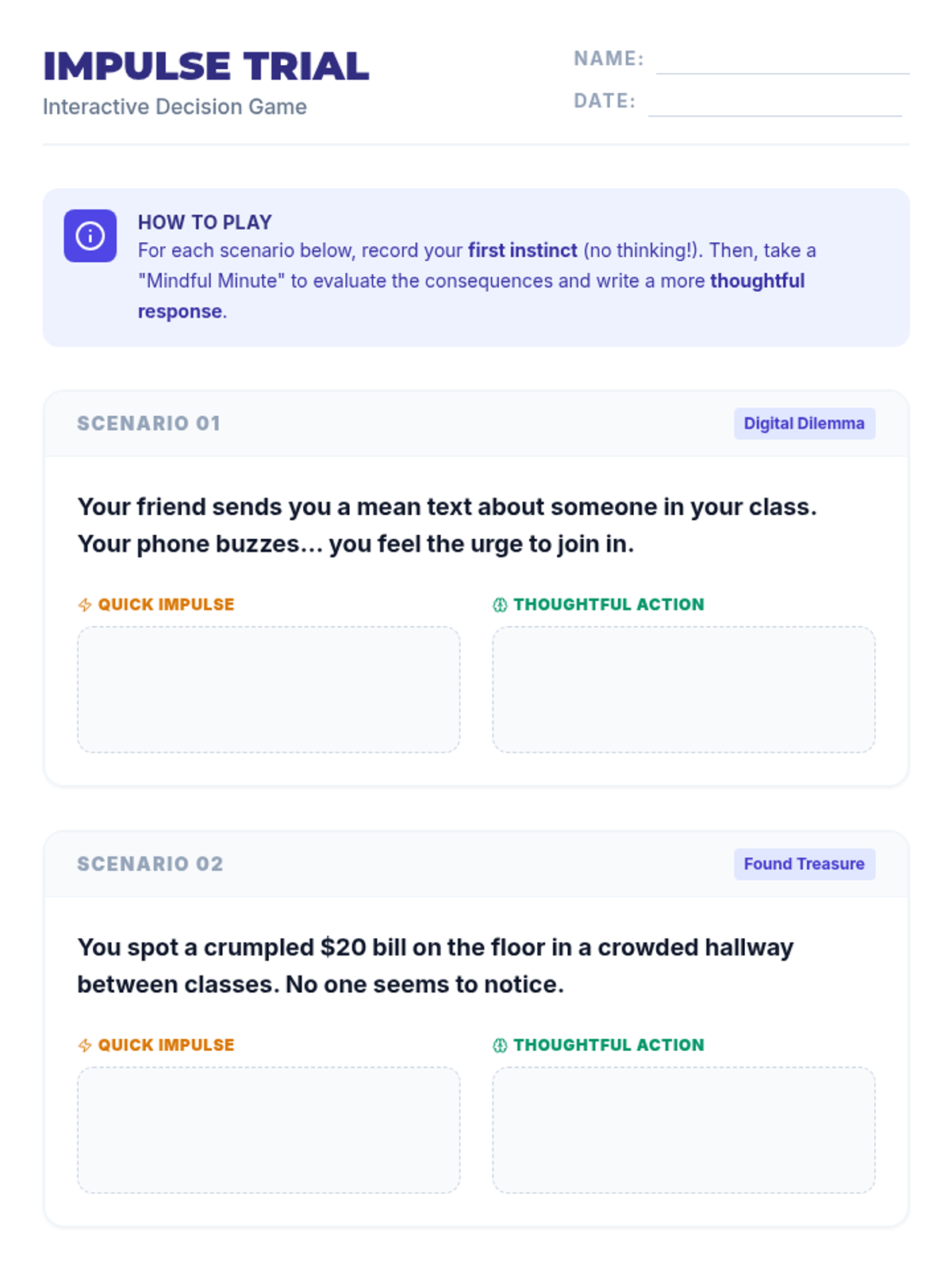Screen dimensions: 952x1270
Task: Select Scenario 02 Quick Impulse box
Action: point(268,1130)
